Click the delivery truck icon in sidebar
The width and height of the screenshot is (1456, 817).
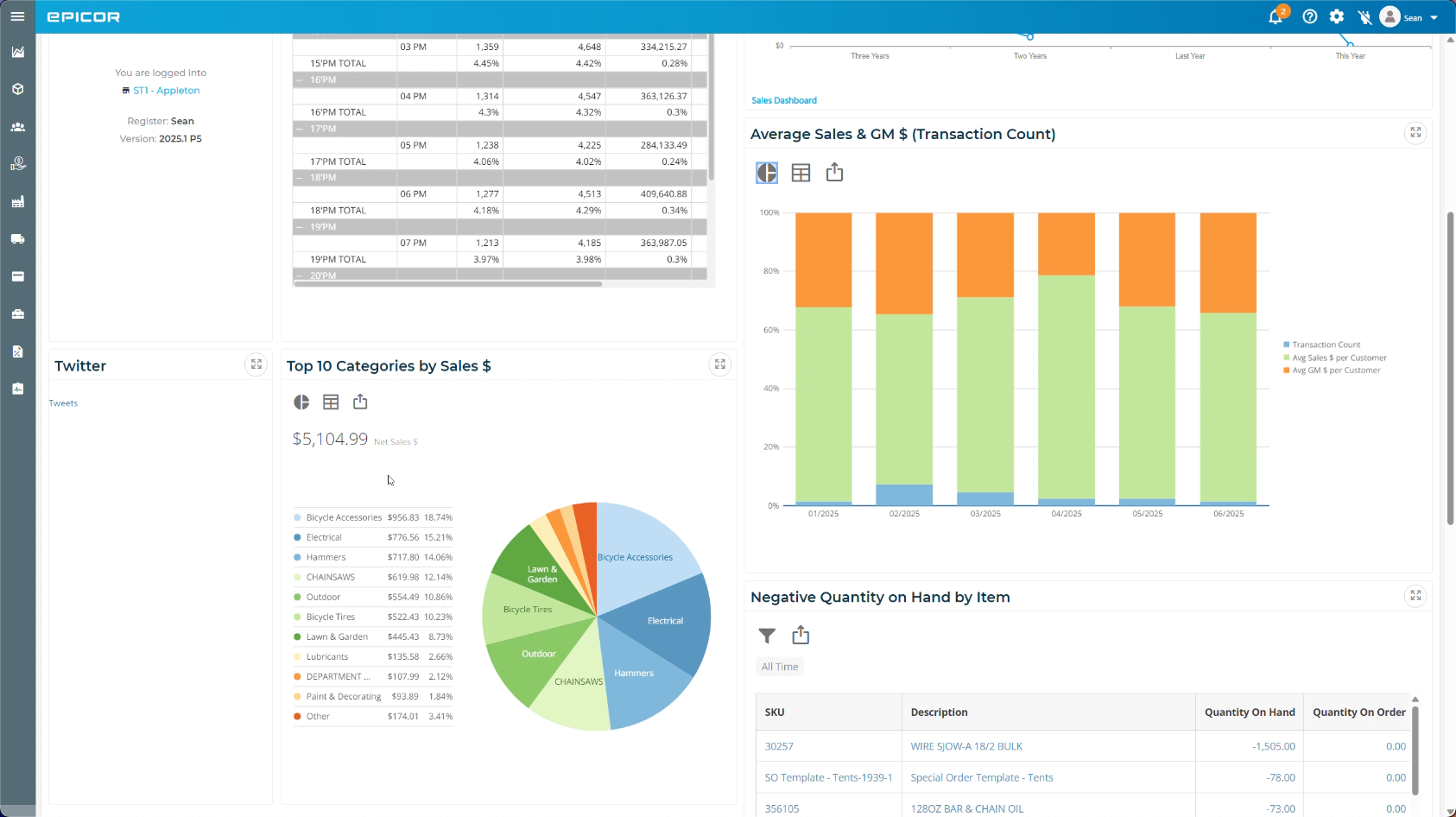coord(17,239)
